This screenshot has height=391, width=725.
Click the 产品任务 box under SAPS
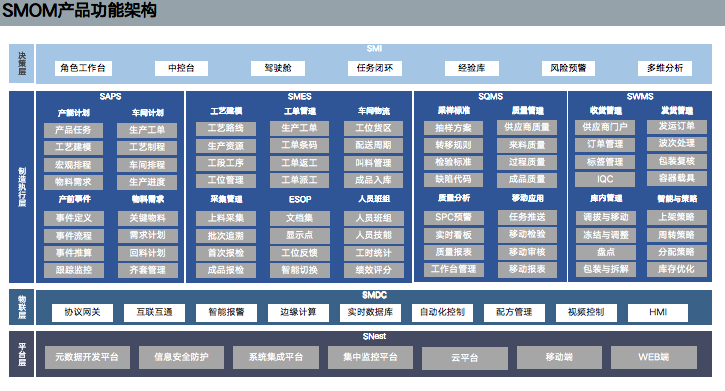tap(74, 130)
